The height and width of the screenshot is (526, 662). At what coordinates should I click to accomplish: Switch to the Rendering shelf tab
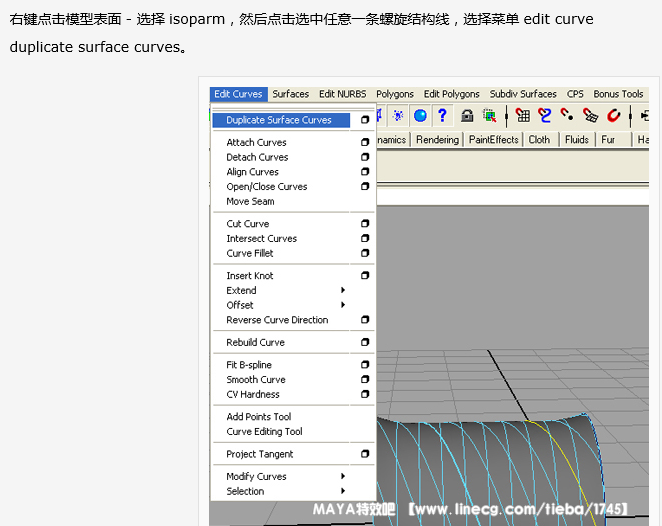[437, 140]
